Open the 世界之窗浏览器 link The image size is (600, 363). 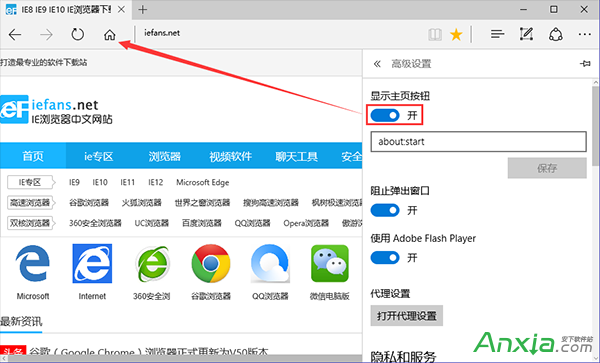(202, 203)
